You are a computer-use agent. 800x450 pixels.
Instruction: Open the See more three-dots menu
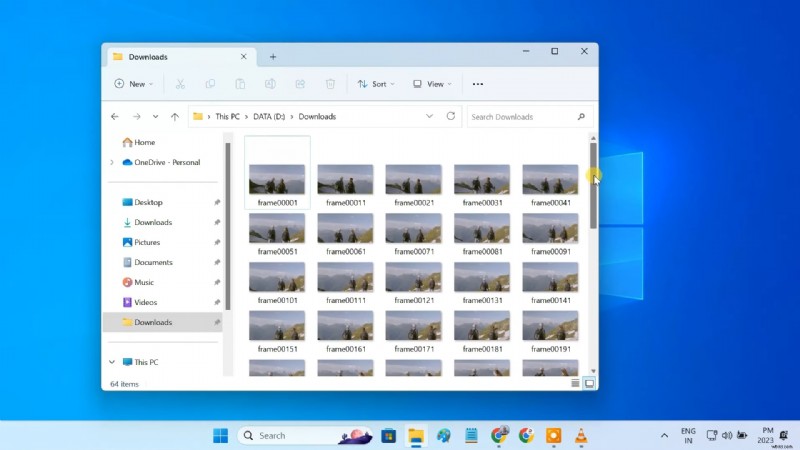point(478,84)
